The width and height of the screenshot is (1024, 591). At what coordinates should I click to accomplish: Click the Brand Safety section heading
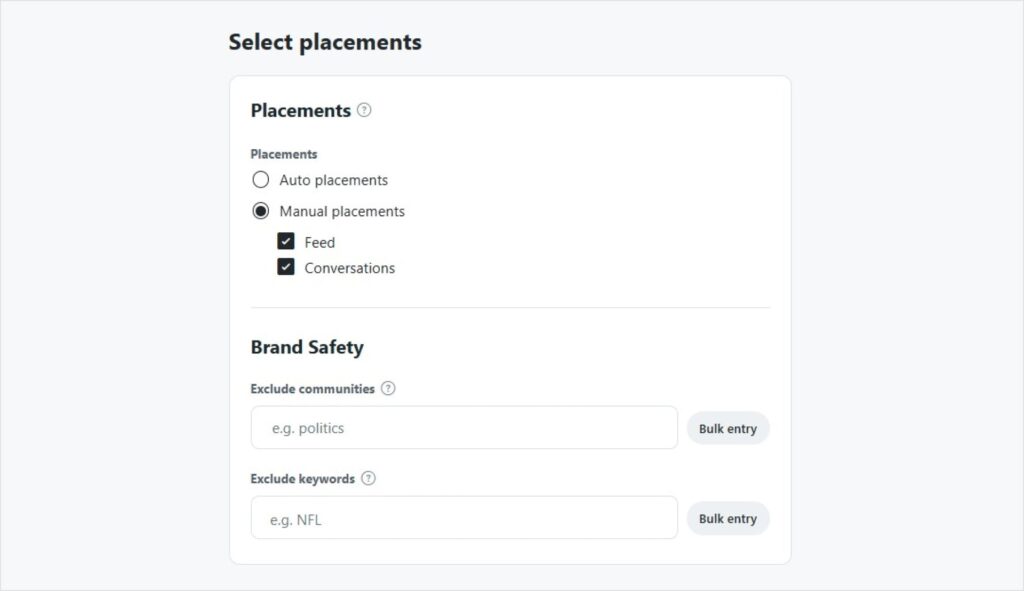[x=307, y=347]
